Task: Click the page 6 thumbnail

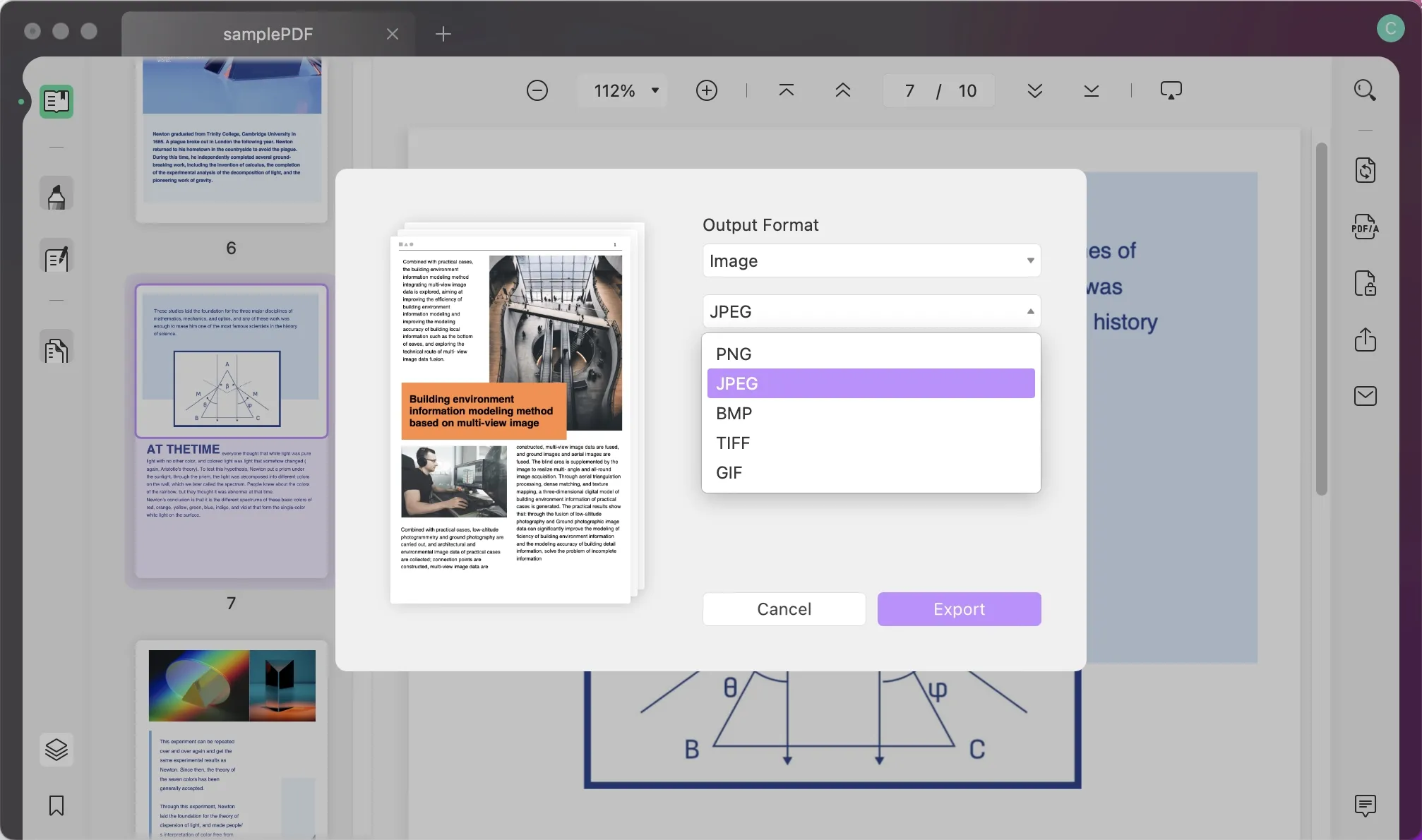Action: (x=232, y=140)
